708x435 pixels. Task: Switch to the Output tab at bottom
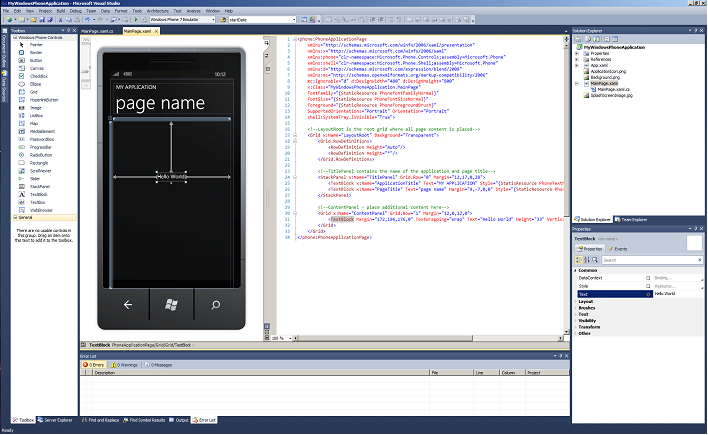[179, 420]
